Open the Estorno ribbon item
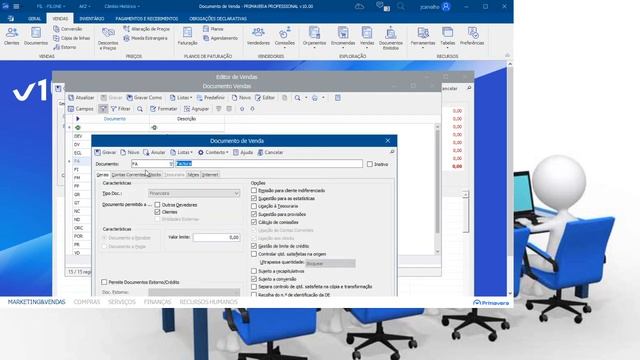 pyautogui.click(x=64, y=47)
